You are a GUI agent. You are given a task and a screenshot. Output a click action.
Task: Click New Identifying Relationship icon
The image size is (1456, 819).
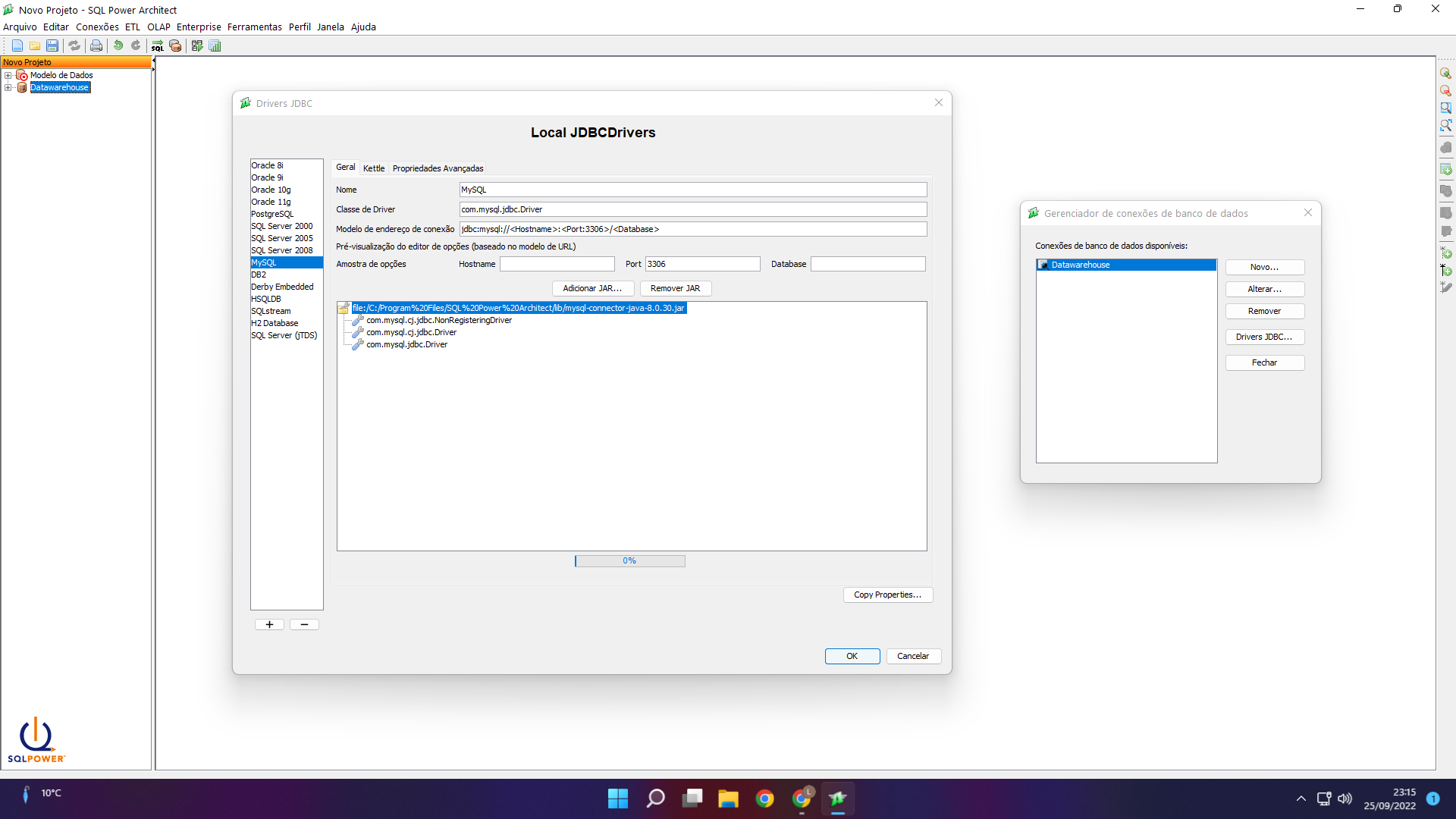1446,270
